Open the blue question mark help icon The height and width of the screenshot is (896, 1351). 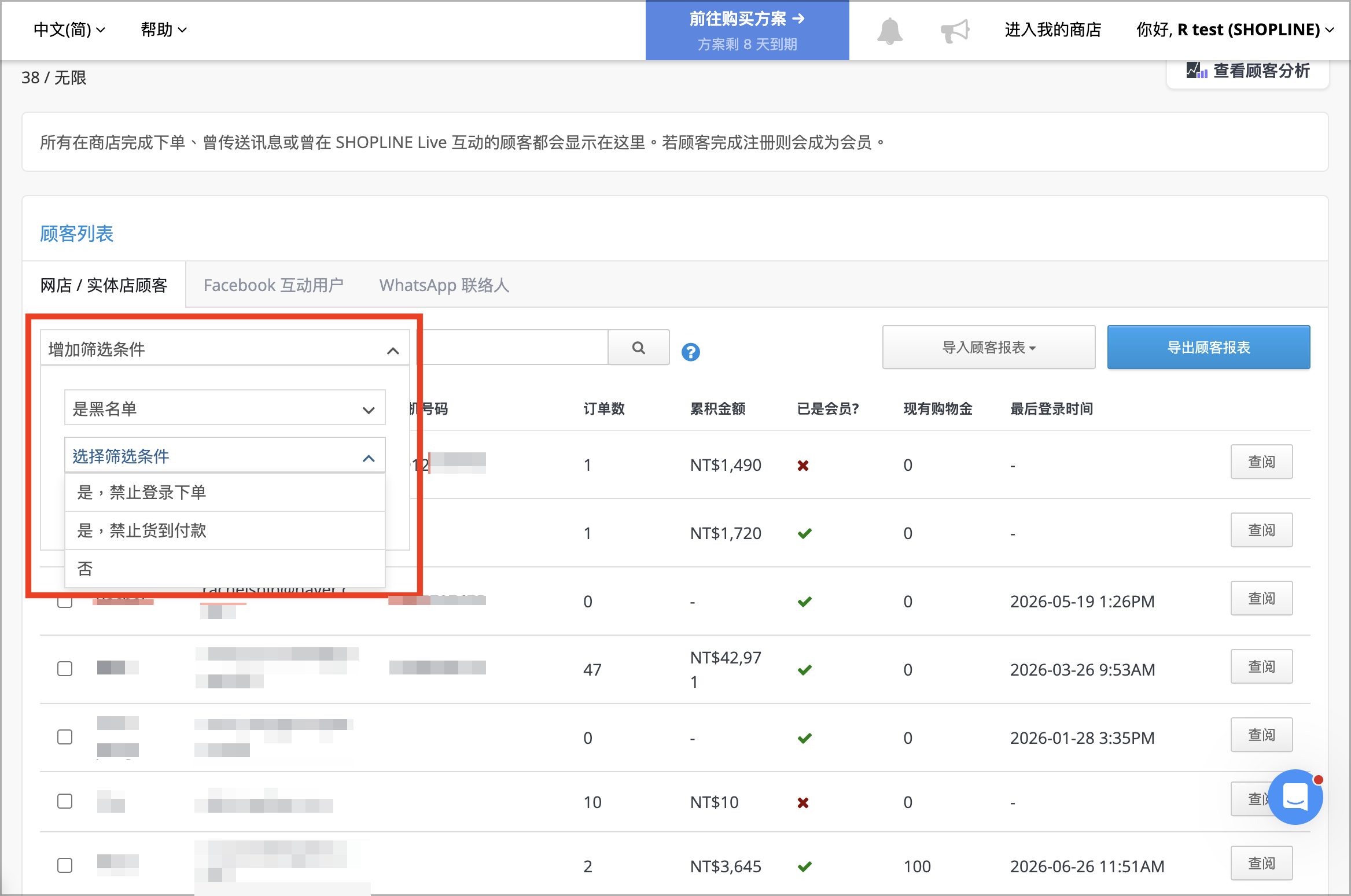pyautogui.click(x=690, y=352)
